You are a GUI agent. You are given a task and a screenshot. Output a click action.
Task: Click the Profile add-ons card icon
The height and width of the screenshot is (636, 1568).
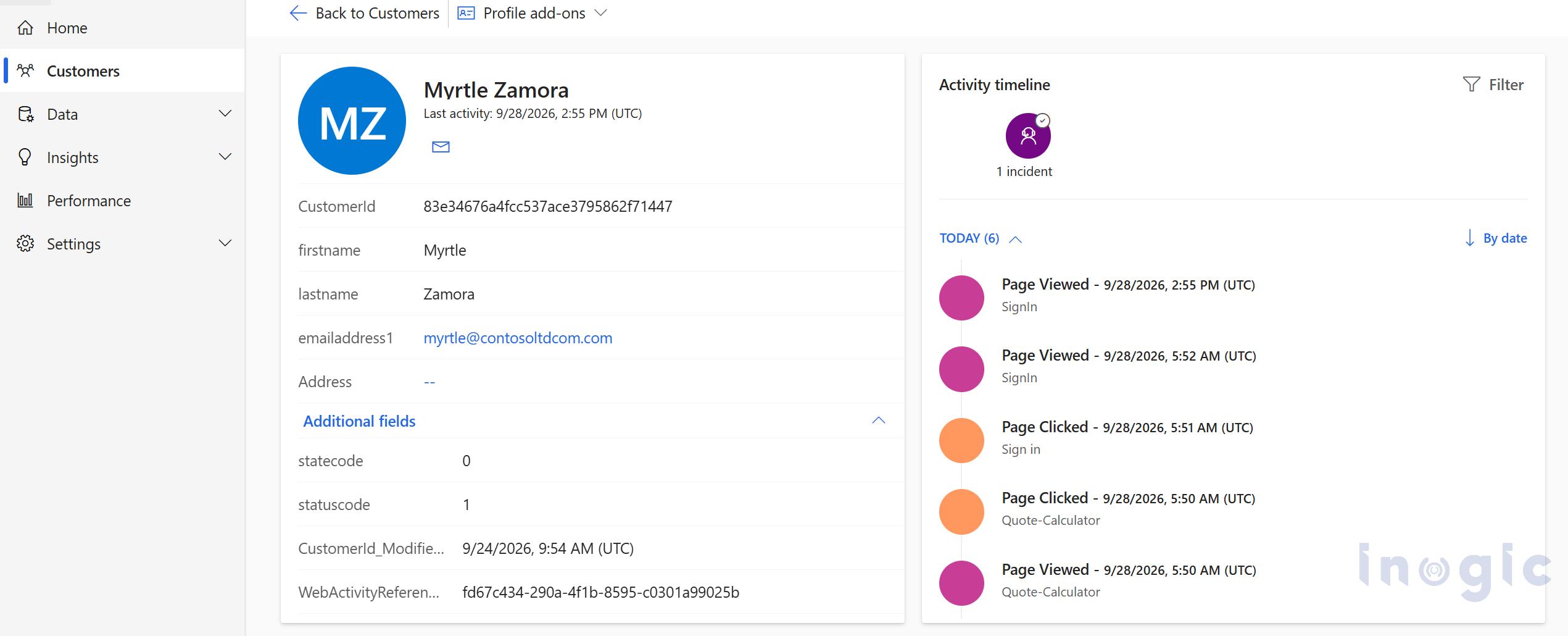tap(466, 13)
